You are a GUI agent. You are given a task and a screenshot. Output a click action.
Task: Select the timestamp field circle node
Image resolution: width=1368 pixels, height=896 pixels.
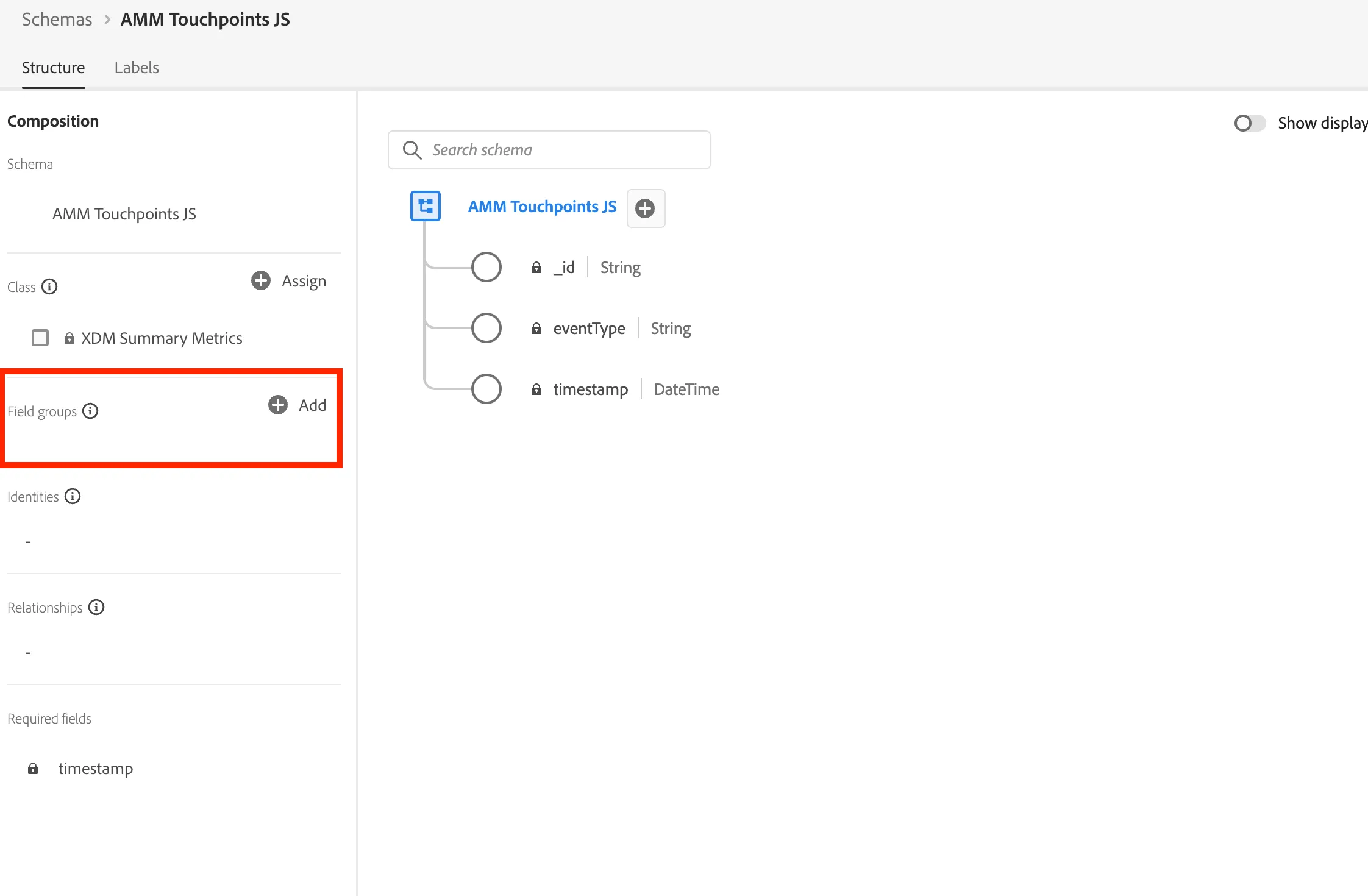point(486,389)
